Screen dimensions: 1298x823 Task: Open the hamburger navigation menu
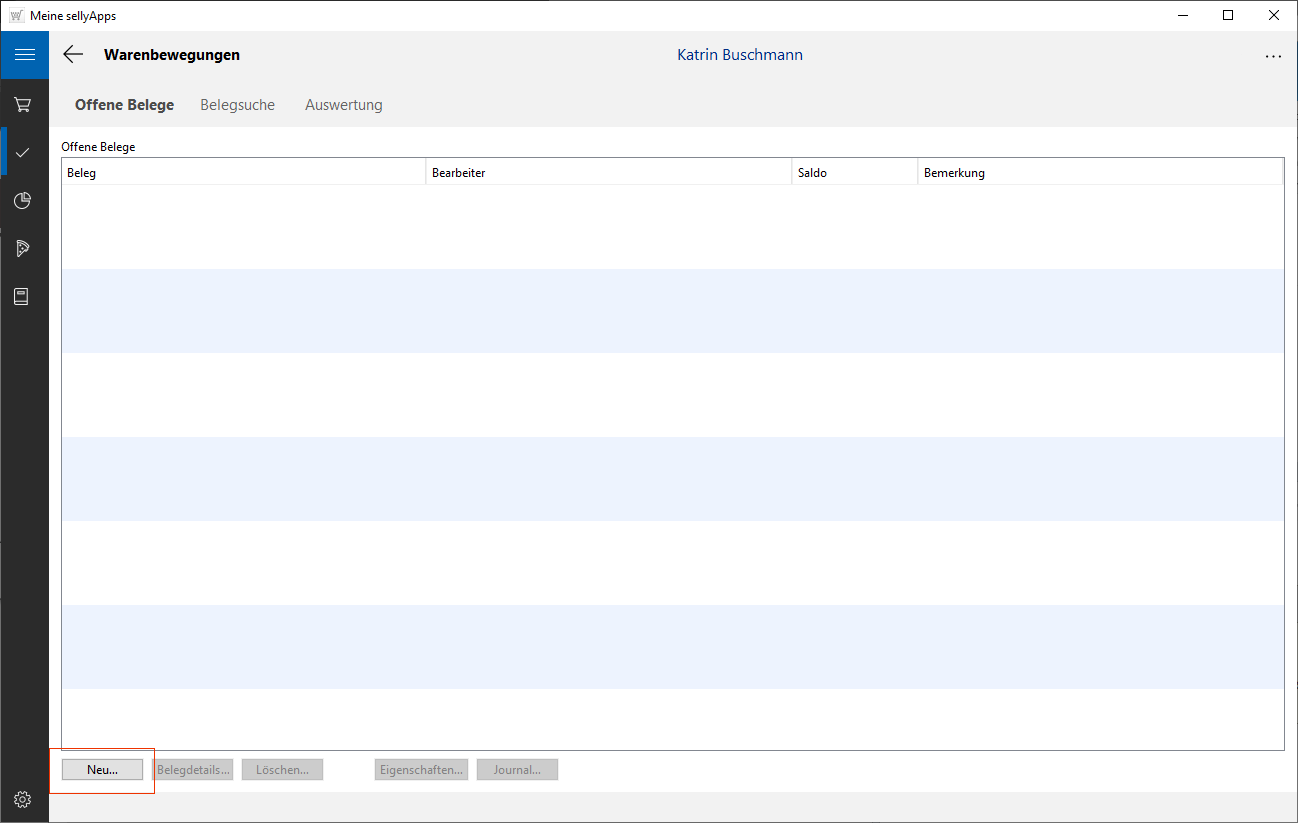(x=24, y=55)
